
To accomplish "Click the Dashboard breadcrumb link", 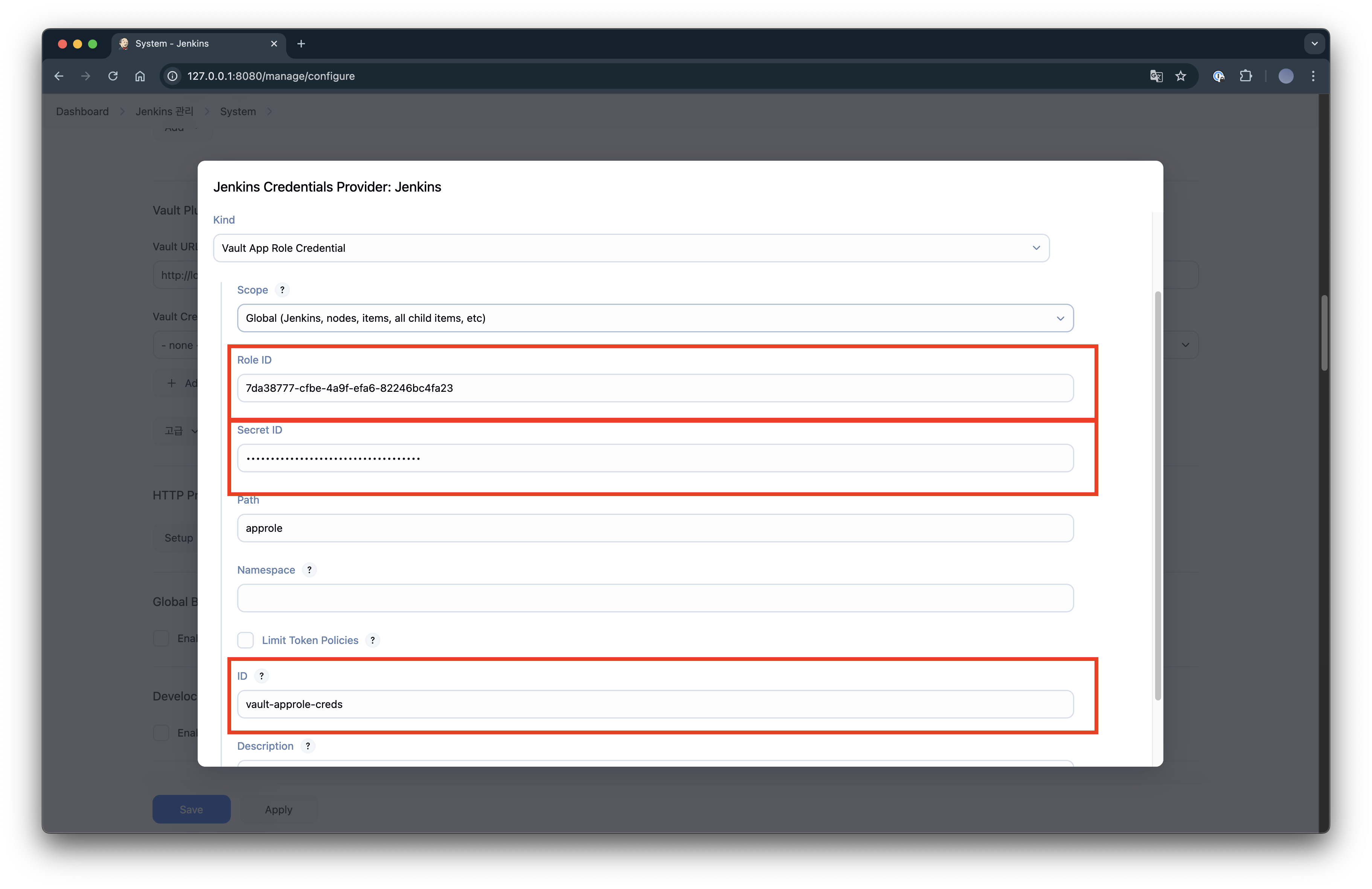I will pyautogui.click(x=82, y=111).
